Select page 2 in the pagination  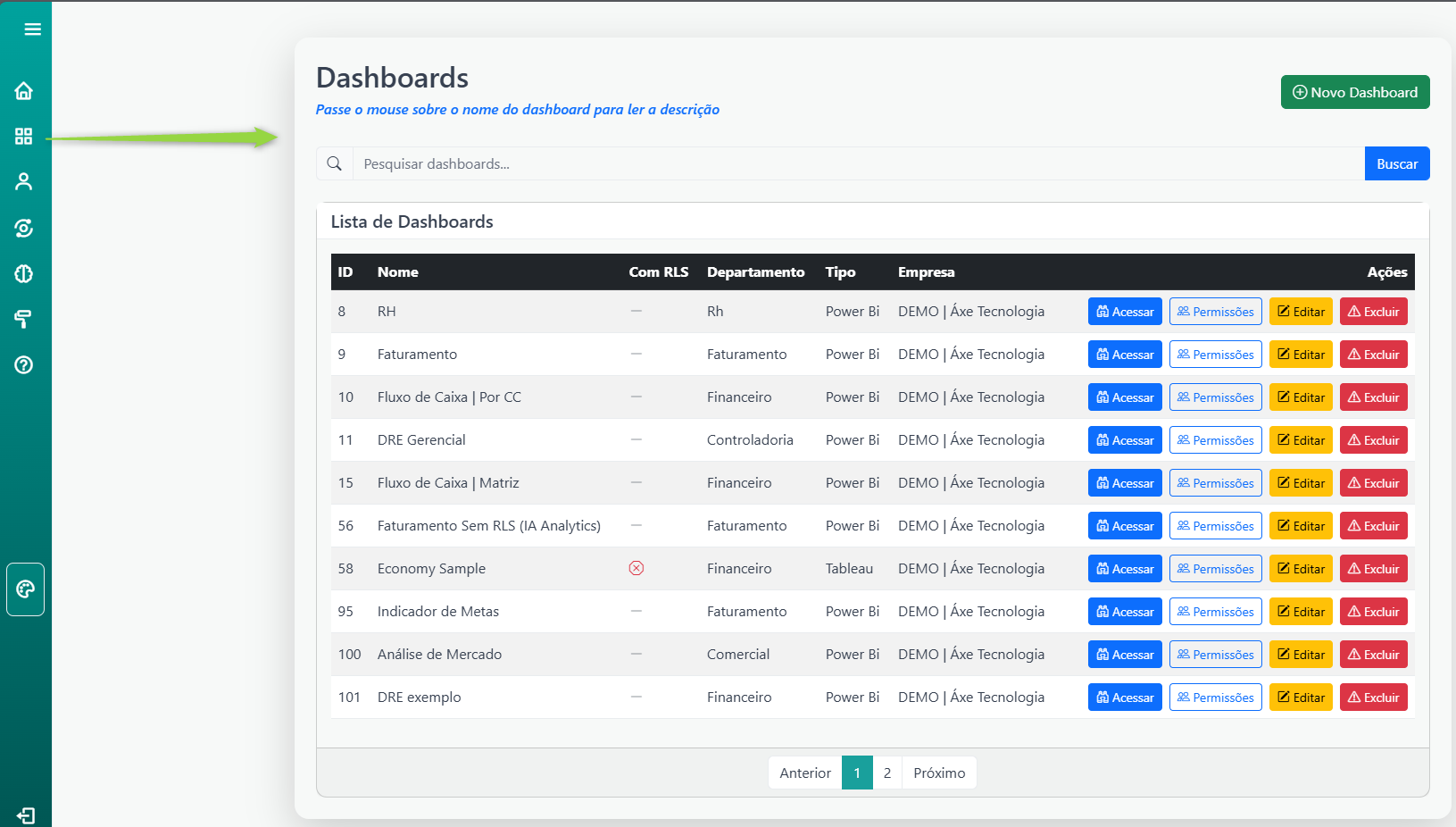[886, 773]
